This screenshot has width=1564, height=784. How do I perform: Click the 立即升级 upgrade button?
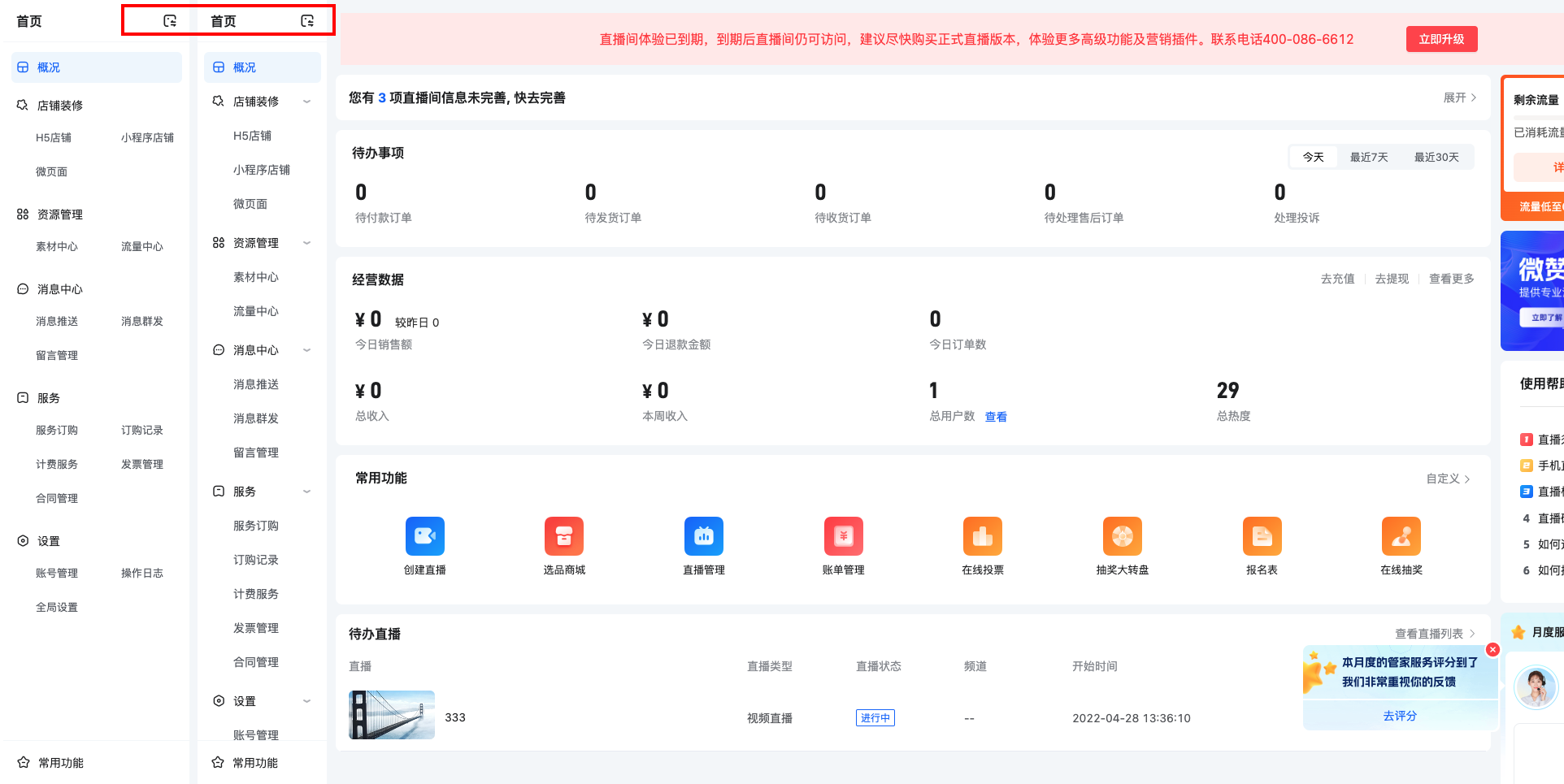coord(1441,38)
